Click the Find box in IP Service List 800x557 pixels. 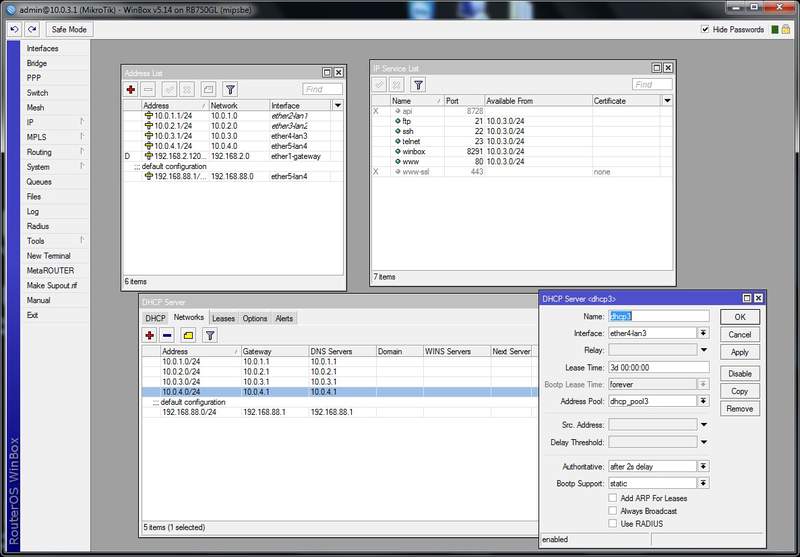pos(652,85)
